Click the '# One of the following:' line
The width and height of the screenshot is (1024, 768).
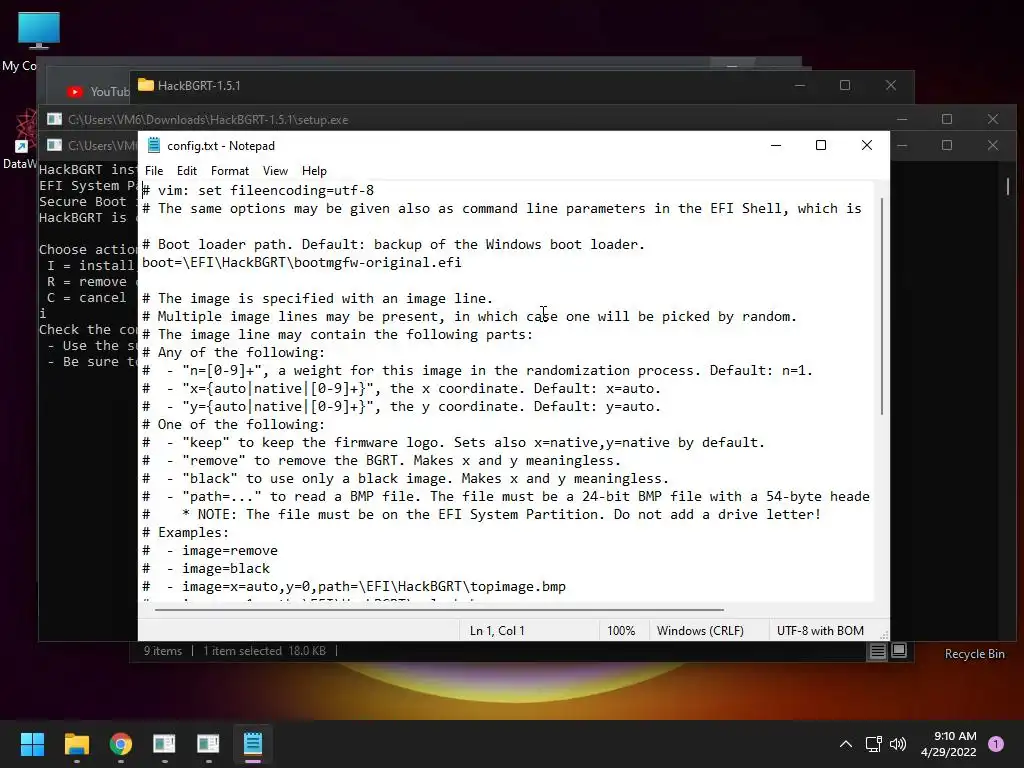click(233, 424)
